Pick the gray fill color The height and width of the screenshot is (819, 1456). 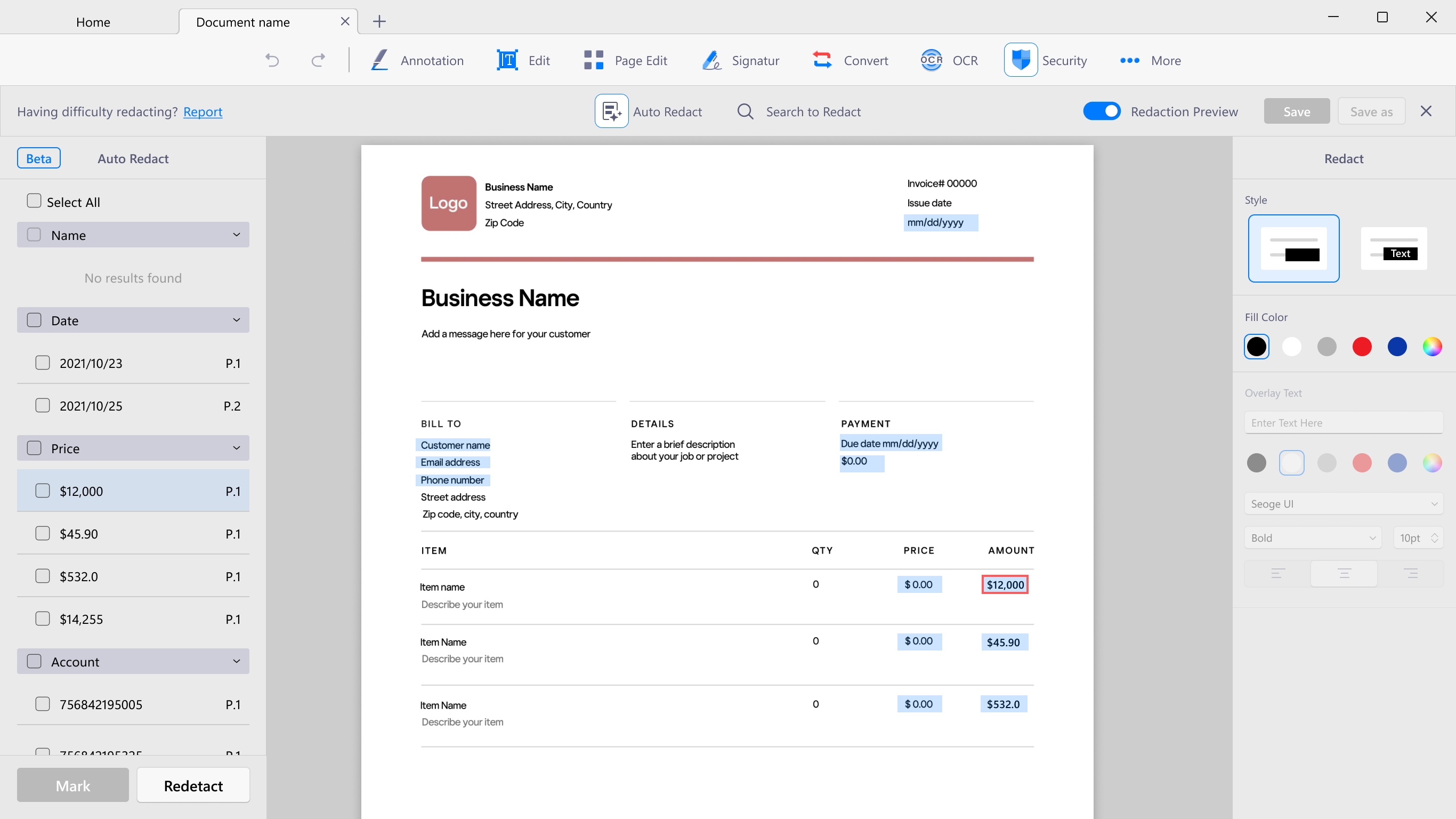[1326, 346]
